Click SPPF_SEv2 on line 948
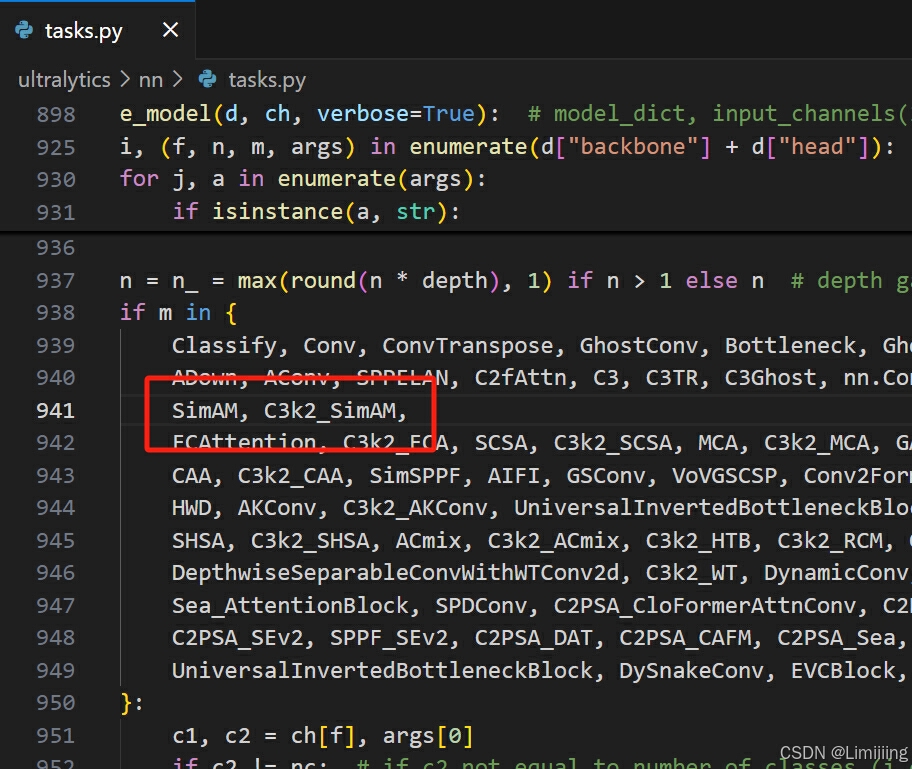 (x=389, y=638)
